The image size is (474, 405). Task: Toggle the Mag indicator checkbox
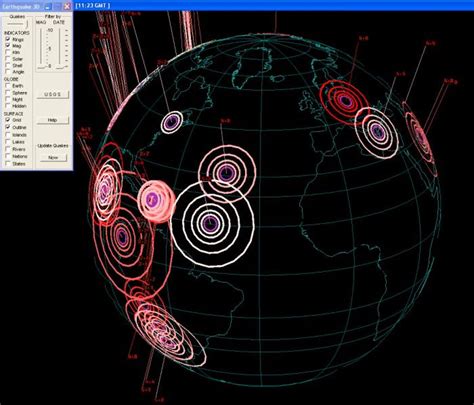[8, 46]
